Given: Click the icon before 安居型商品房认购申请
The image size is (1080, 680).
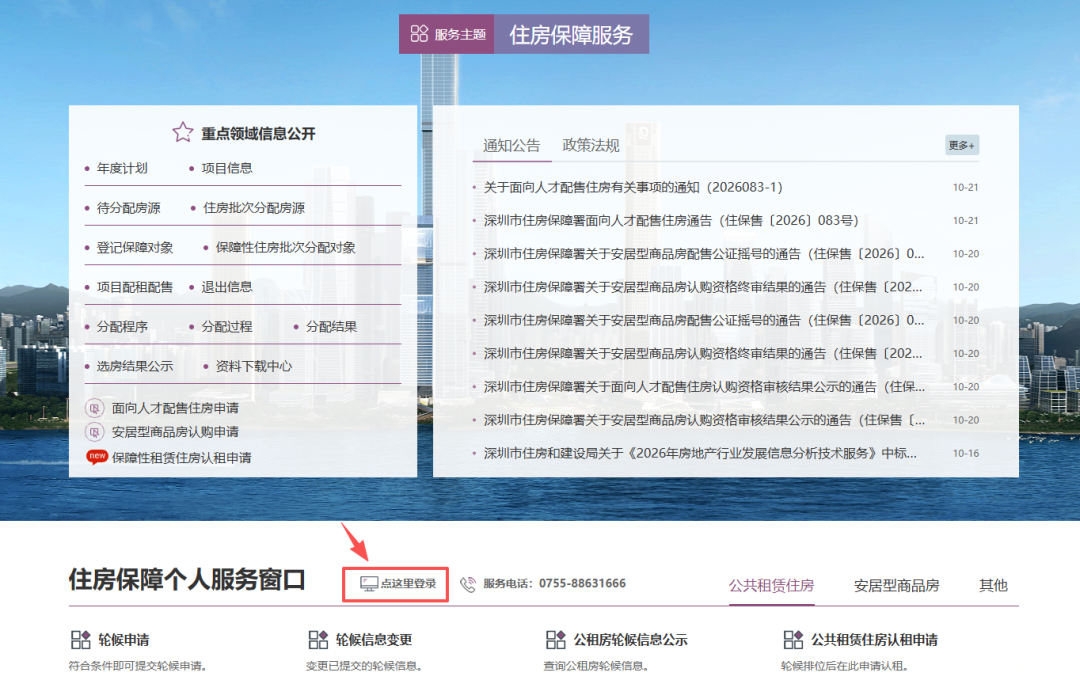Looking at the screenshot, I should pos(94,432).
